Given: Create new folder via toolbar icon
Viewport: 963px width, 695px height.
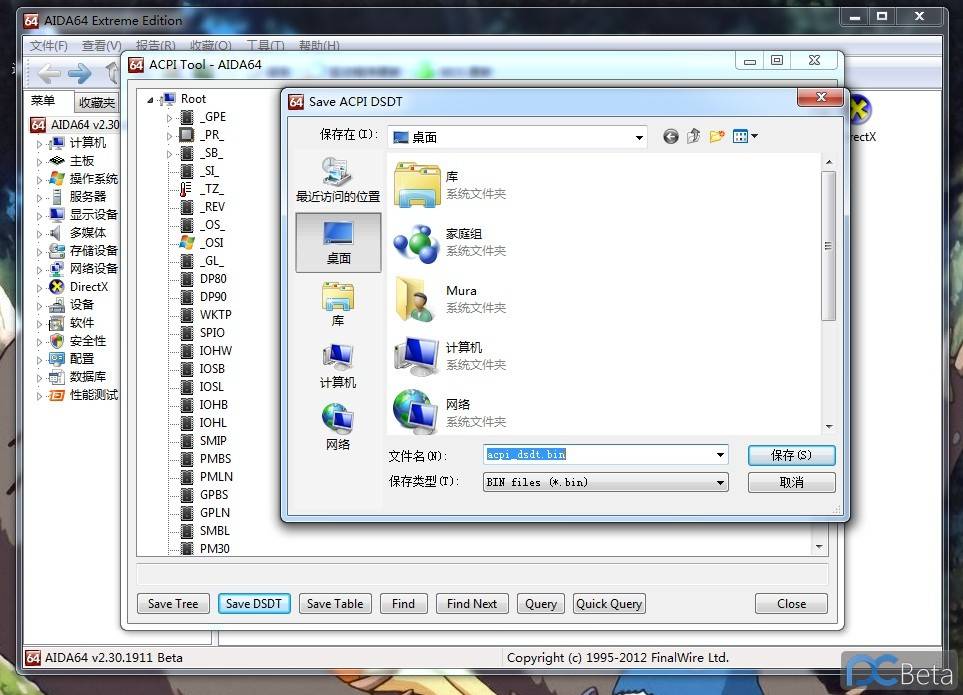Looking at the screenshot, I should coord(716,137).
